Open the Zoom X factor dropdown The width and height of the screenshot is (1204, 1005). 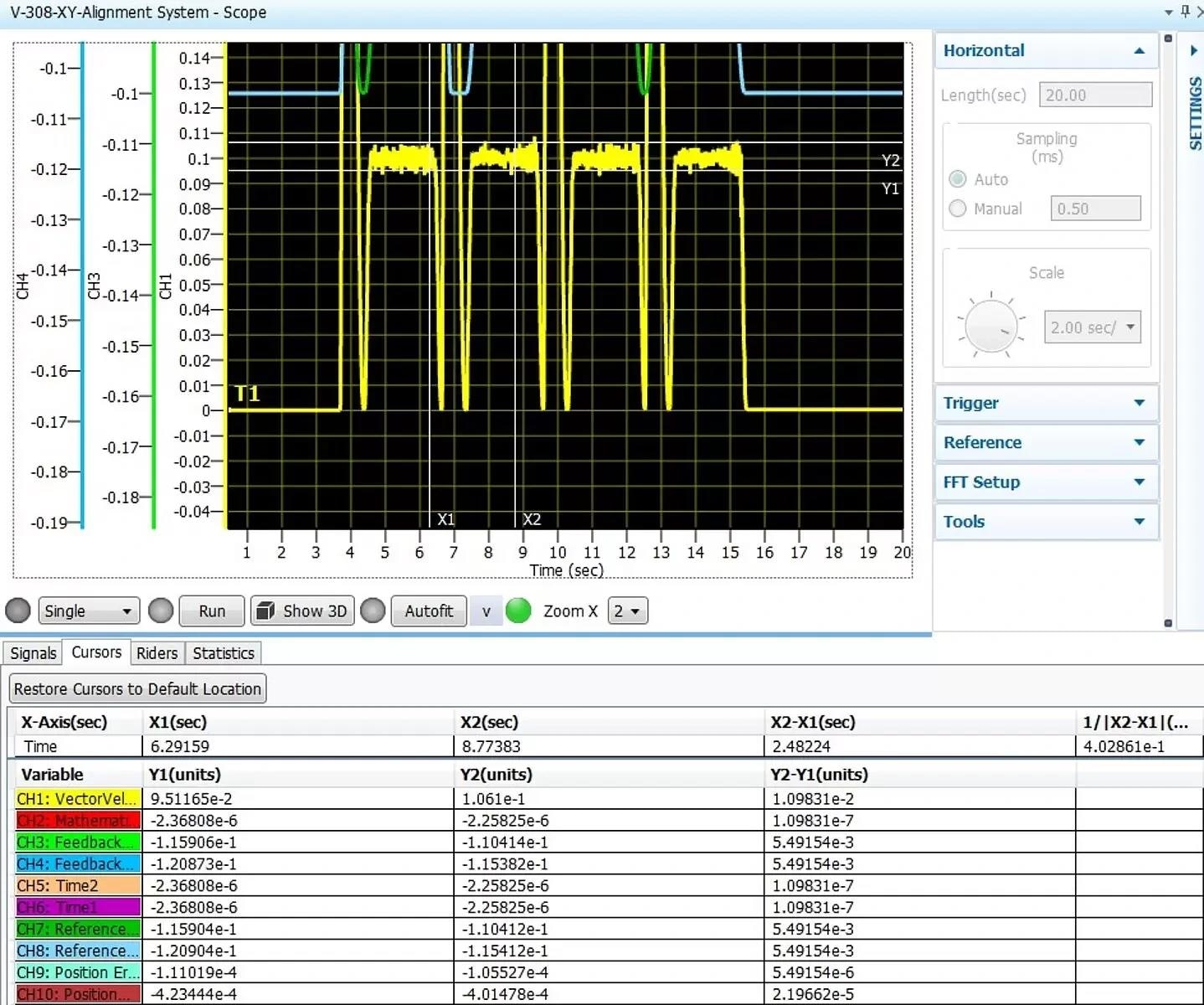(x=627, y=611)
